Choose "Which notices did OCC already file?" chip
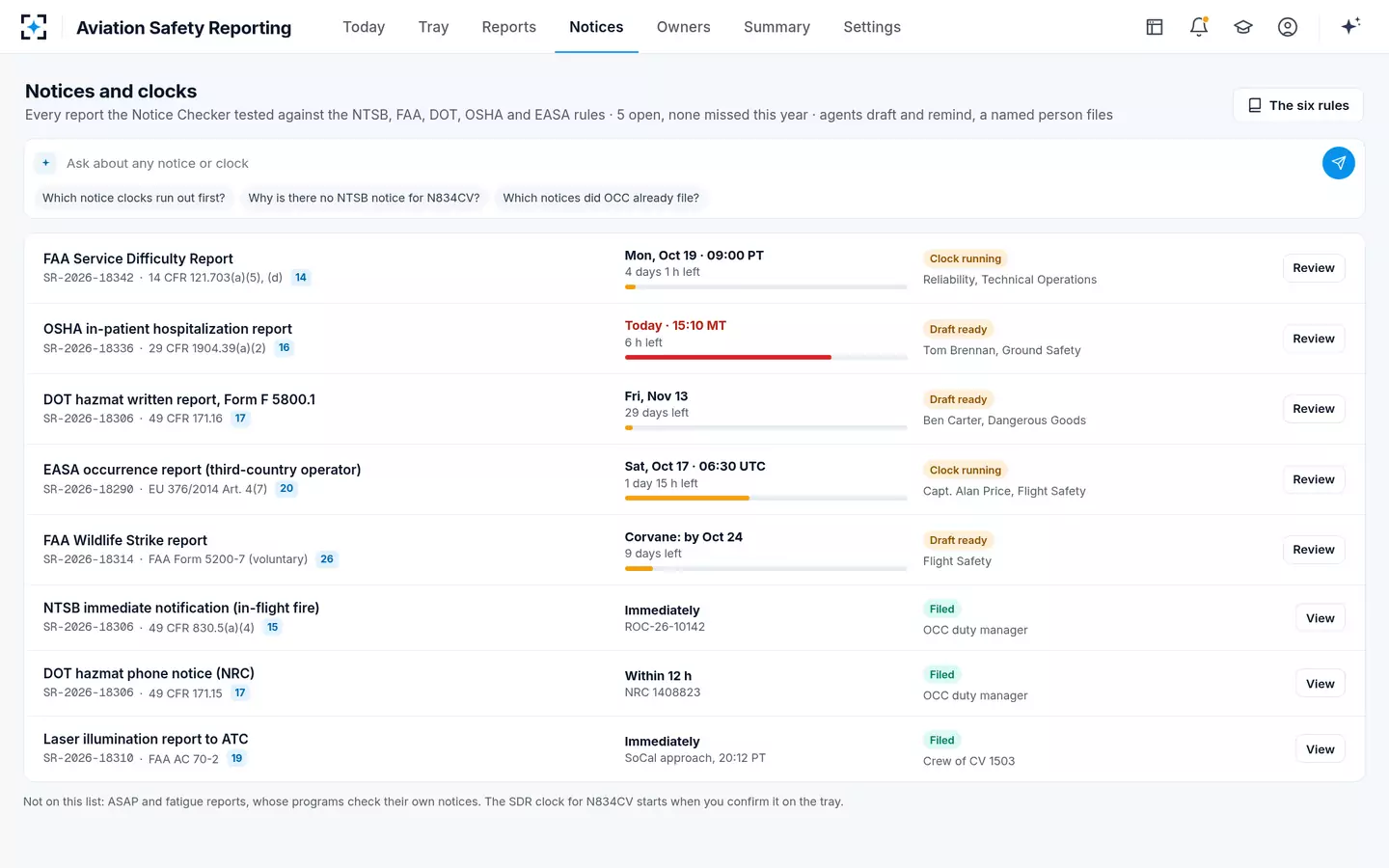This screenshot has width=1389, height=868. 601,198
